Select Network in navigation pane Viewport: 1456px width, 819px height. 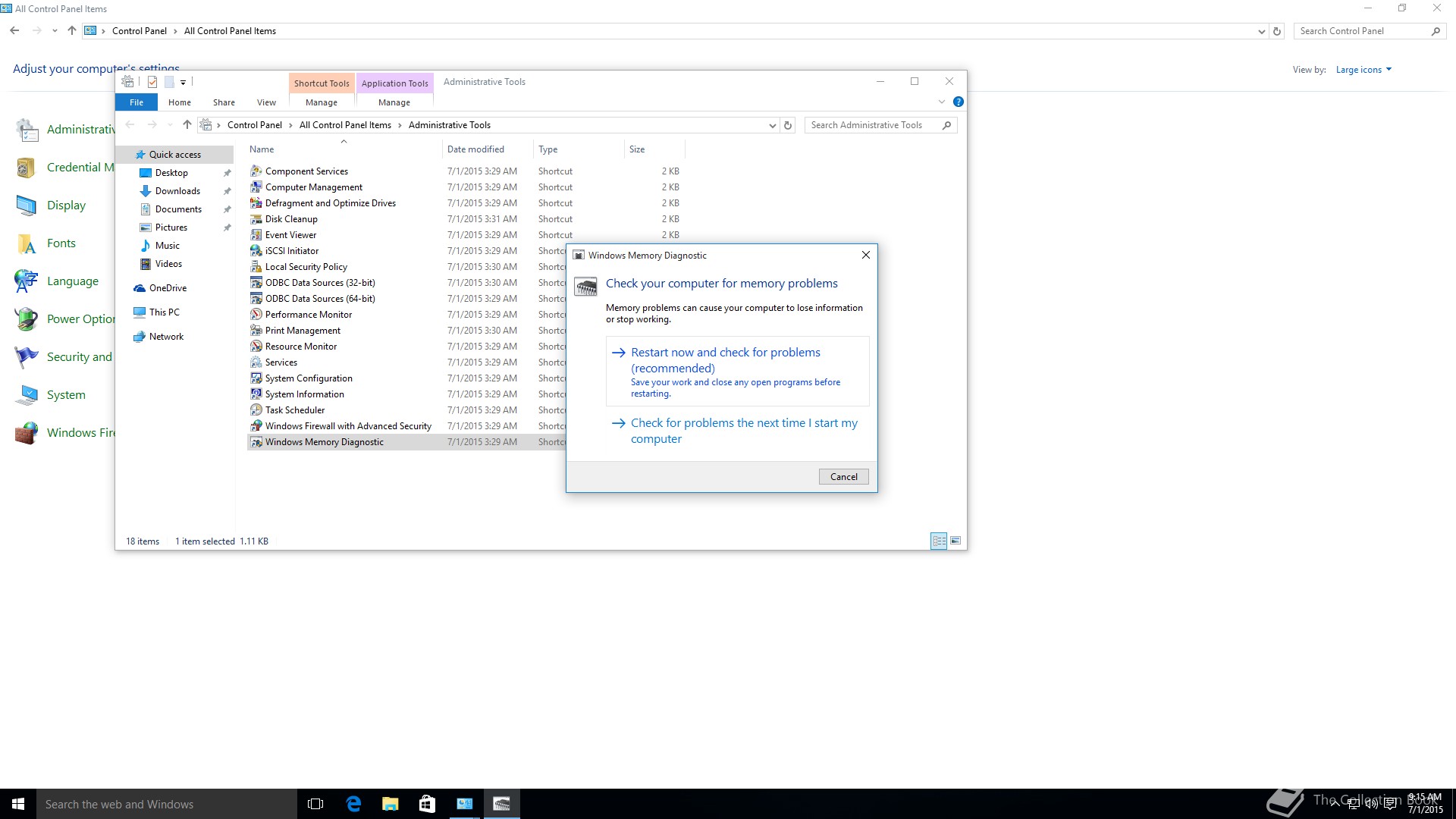[166, 337]
